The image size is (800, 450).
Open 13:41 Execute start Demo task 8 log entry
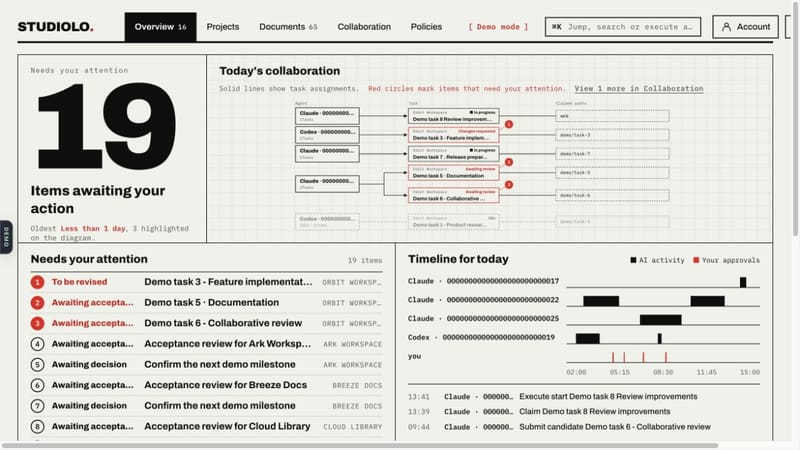(584, 396)
